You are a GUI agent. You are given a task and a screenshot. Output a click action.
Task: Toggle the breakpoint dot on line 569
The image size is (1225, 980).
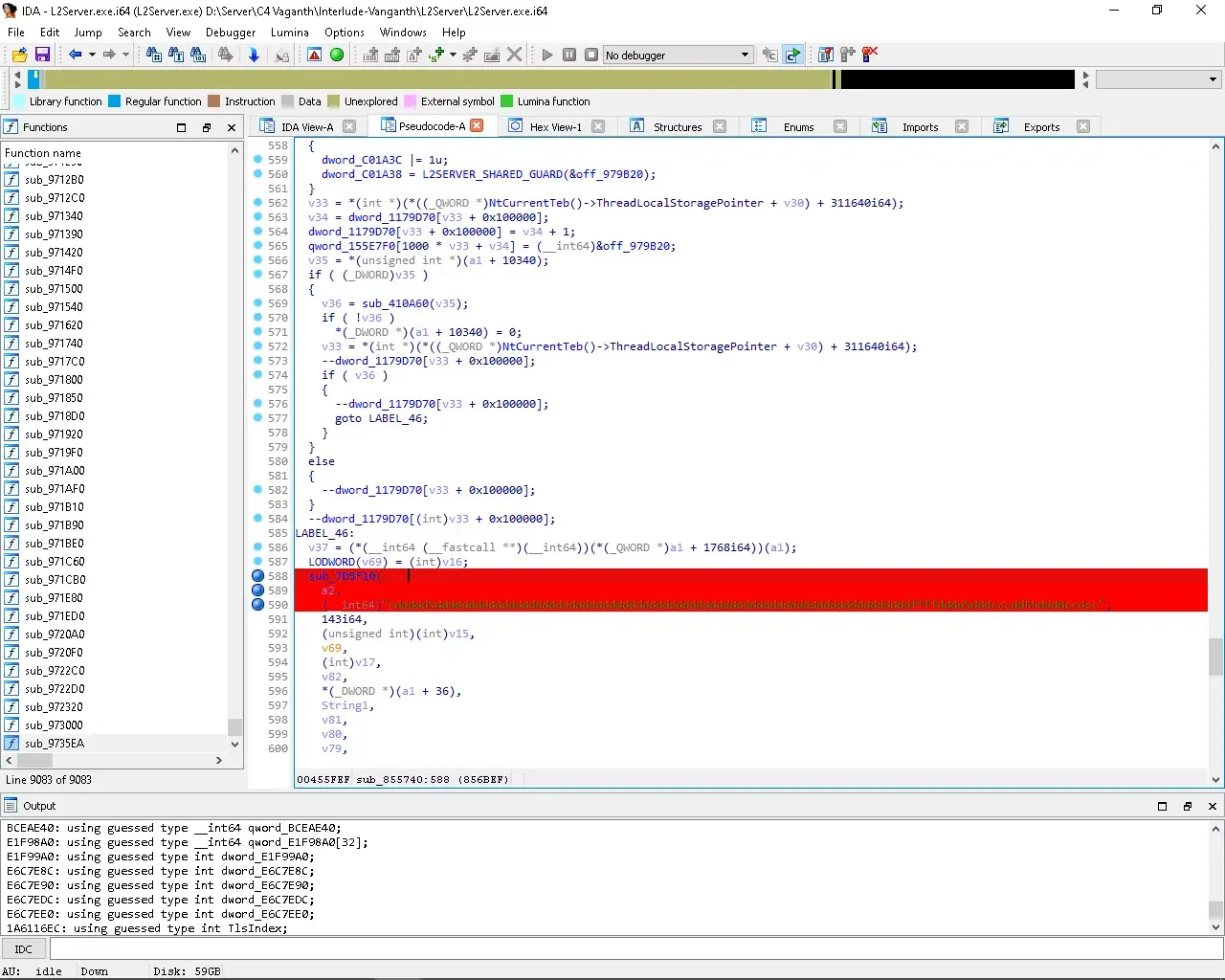258,303
